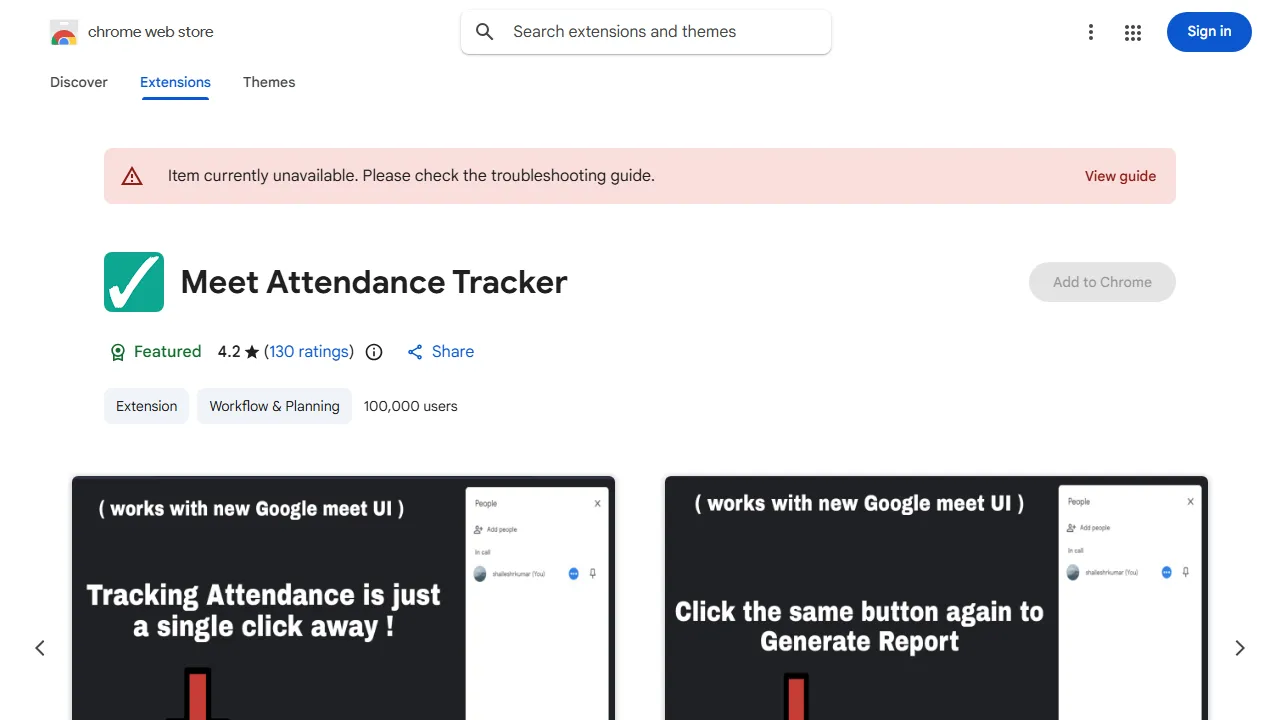Open the info icon next to ratings
Screen dimensions: 1280x720
[x=373, y=351]
